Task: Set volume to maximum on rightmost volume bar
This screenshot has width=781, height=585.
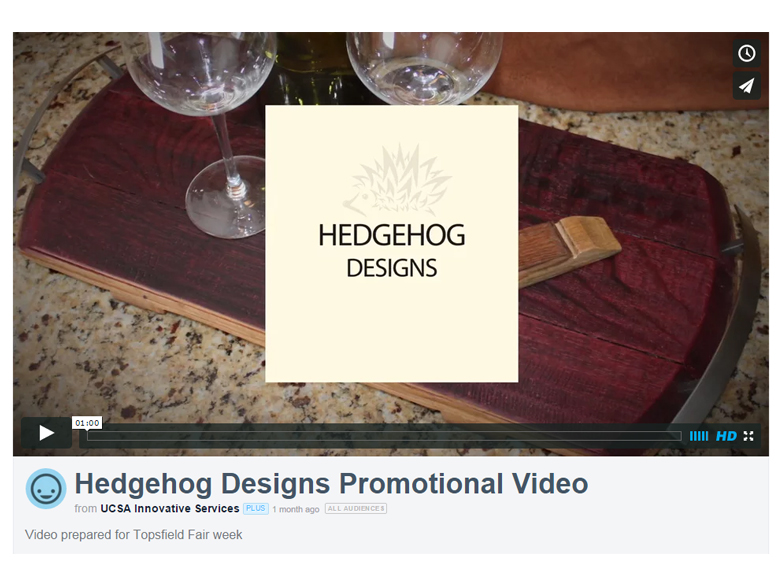Action: point(707,436)
